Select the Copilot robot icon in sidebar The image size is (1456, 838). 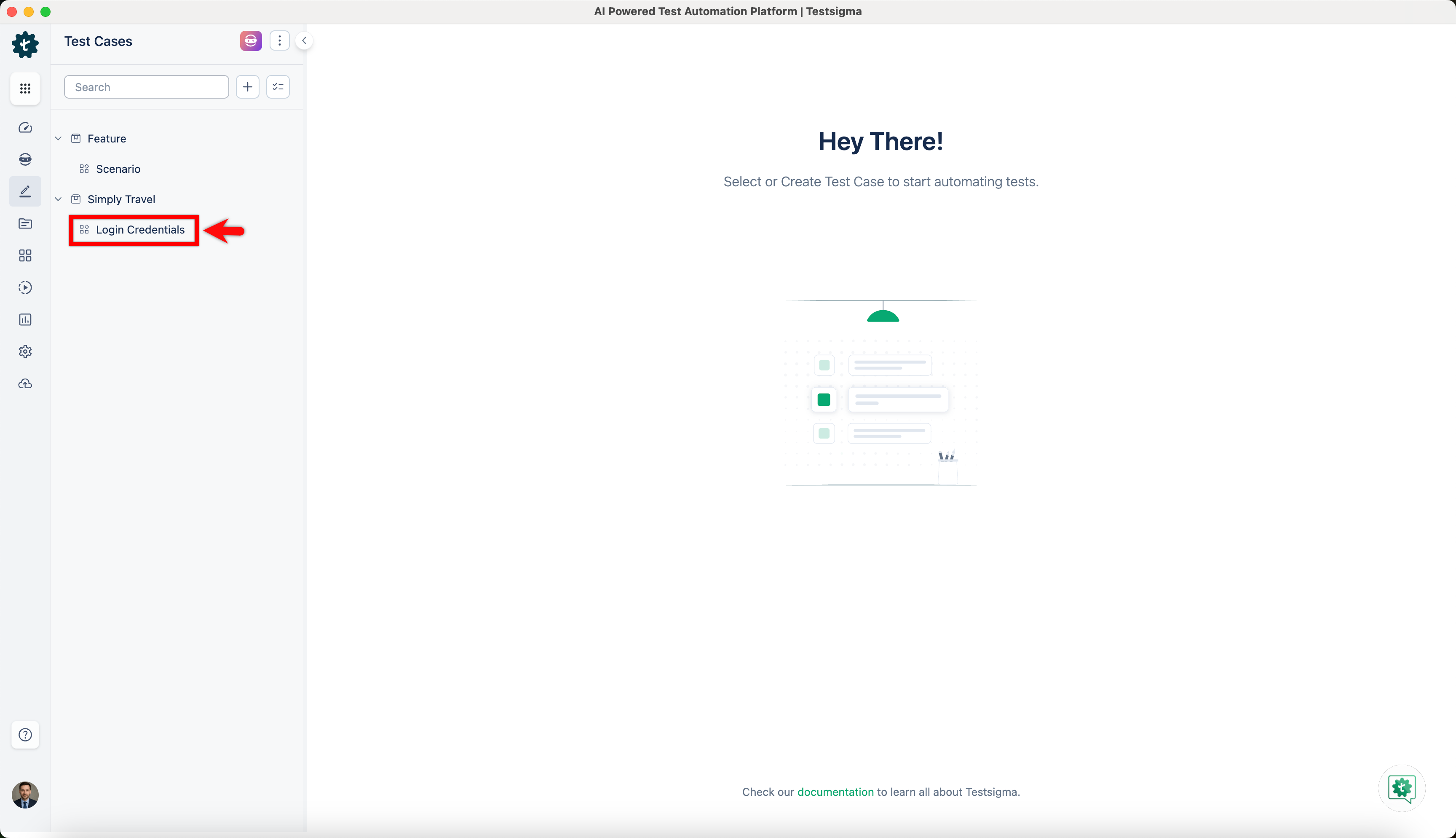(x=25, y=159)
